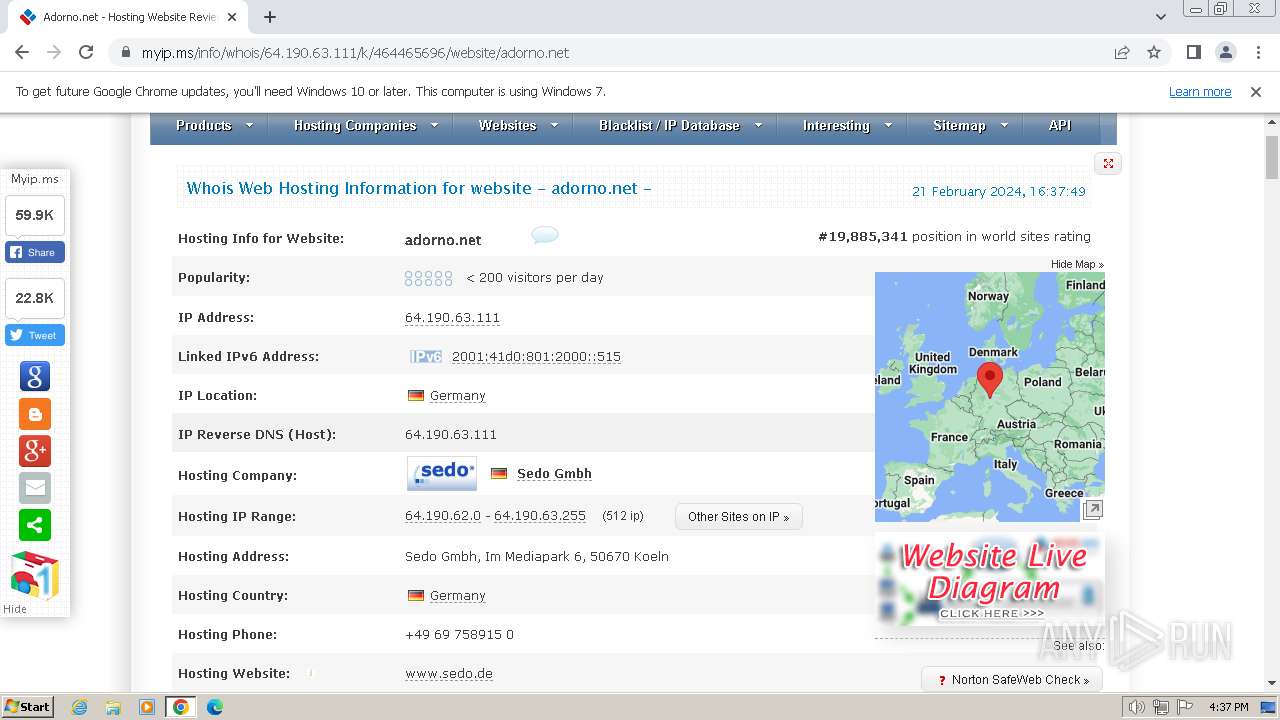Expand the Blacklist / IP Database dropdown arrow
1280x720 pixels.
point(758,125)
